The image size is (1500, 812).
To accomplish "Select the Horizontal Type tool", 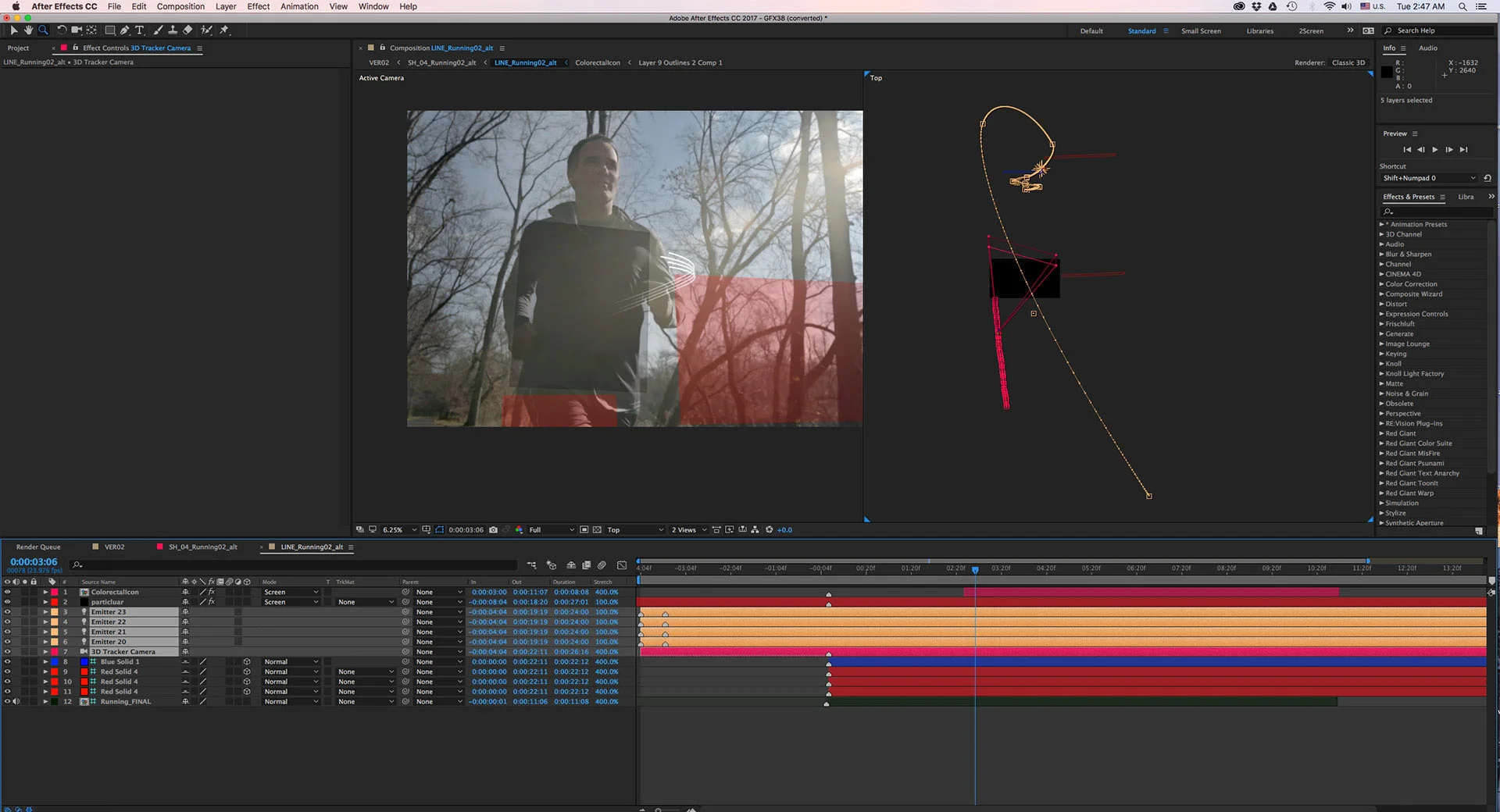I will pos(140,30).
